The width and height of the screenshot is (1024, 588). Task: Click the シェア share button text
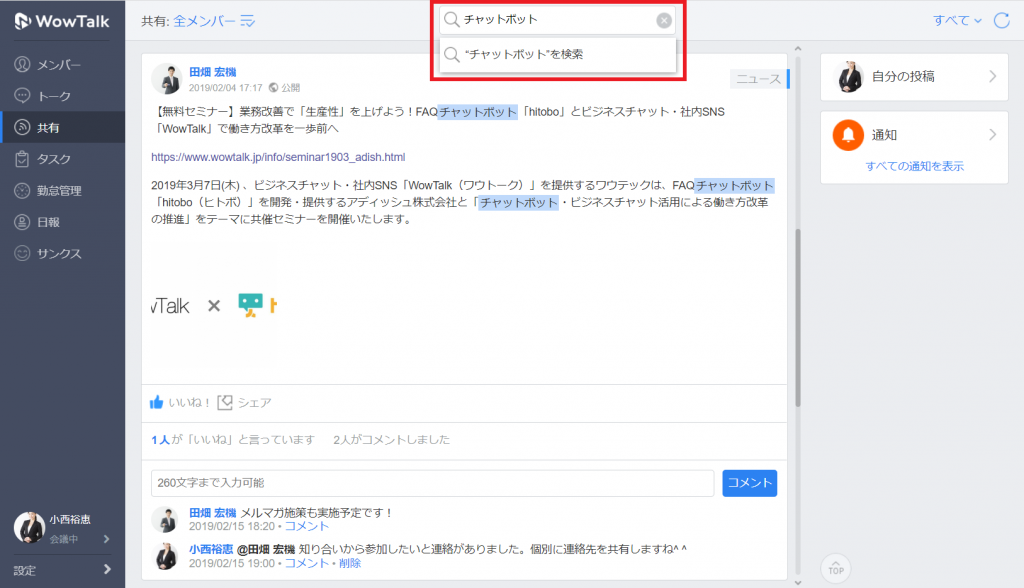coord(254,402)
